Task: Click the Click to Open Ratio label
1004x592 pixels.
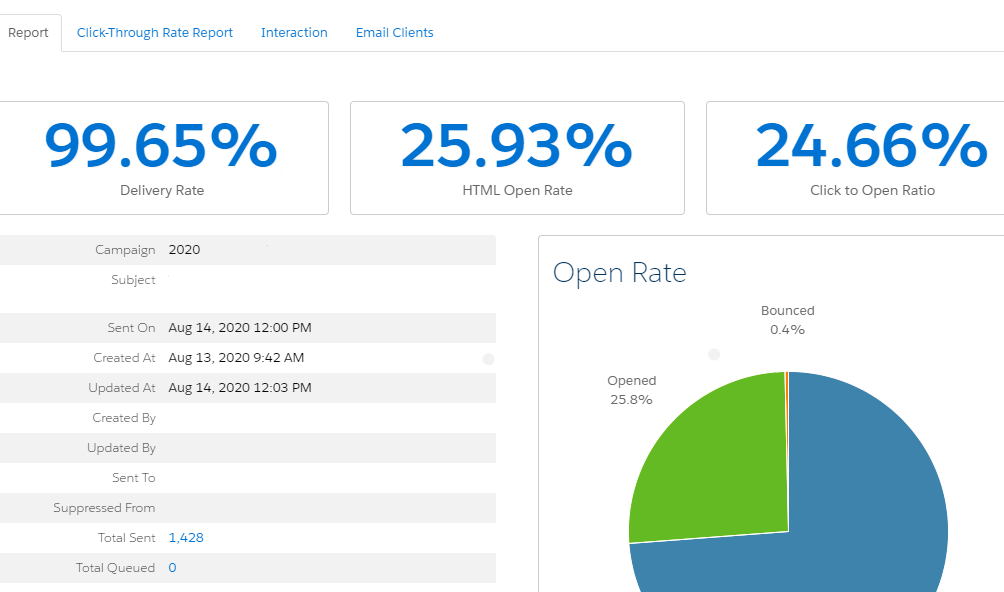Action: click(x=873, y=190)
